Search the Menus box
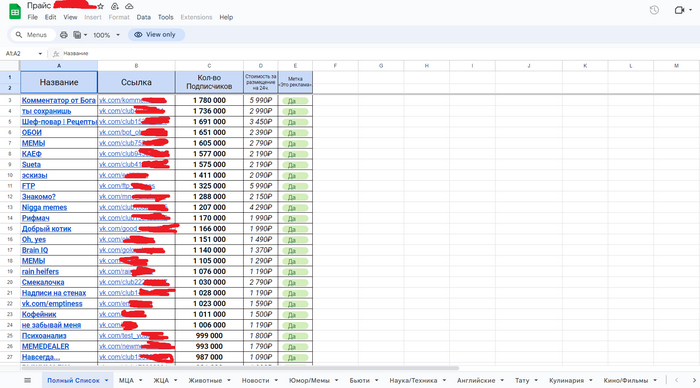The height and width of the screenshot is (388, 700). click(x=32, y=35)
